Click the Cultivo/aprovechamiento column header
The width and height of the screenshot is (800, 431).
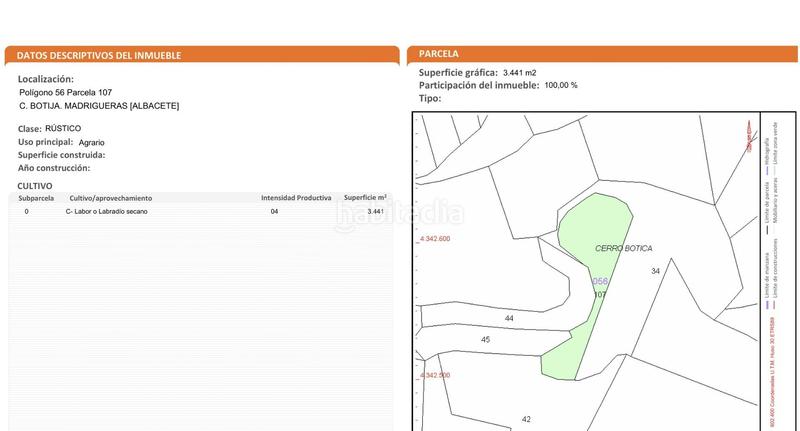[109, 198]
